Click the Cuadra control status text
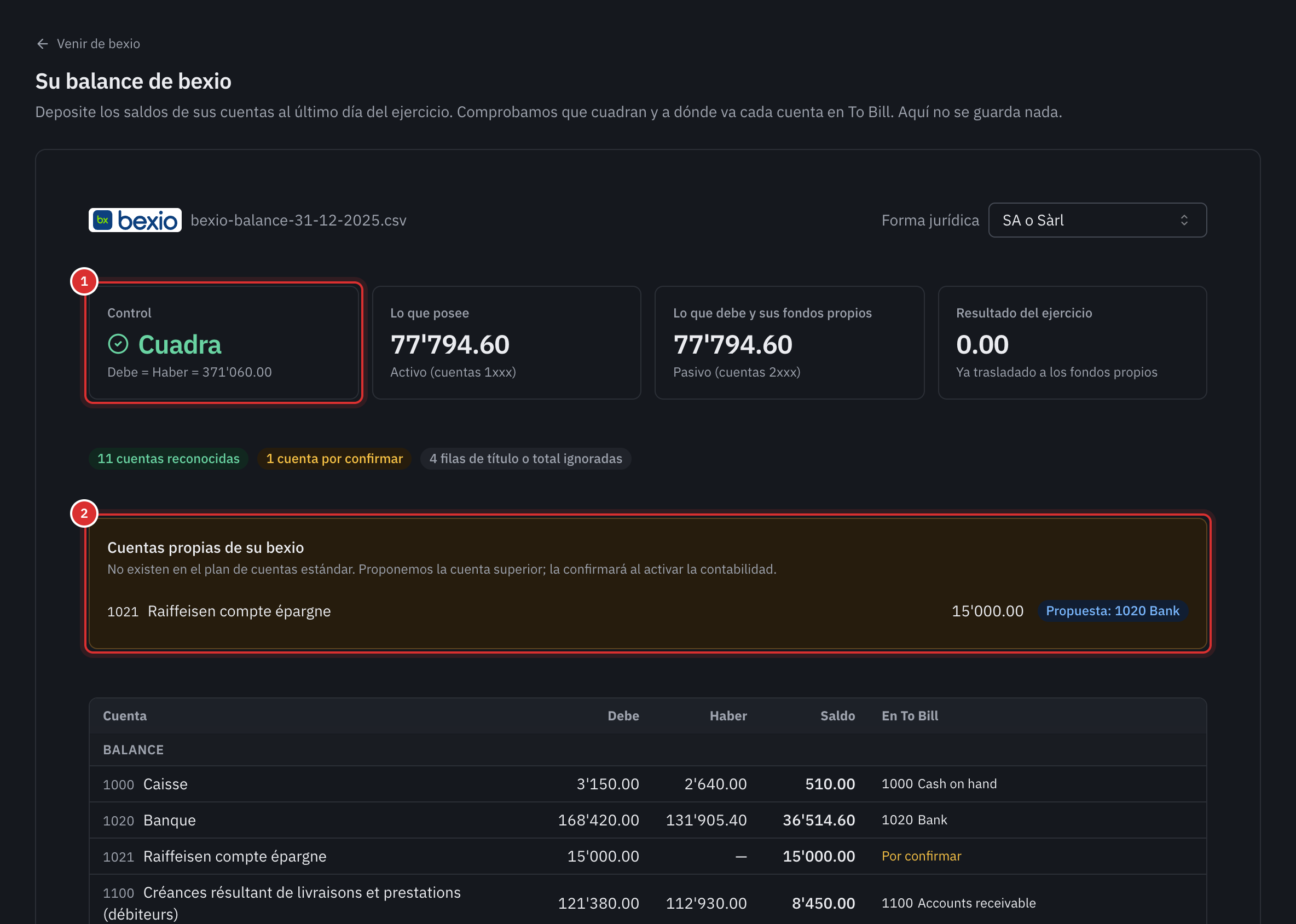This screenshot has height=924, width=1296. [180, 344]
